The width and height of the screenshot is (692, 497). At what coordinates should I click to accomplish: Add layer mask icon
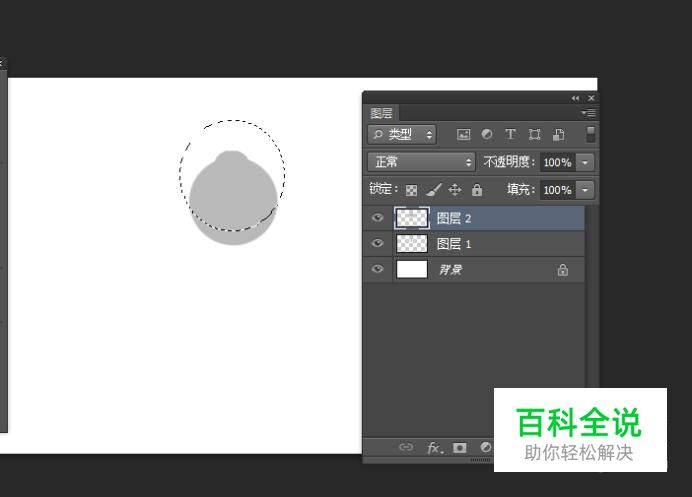pos(459,448)
